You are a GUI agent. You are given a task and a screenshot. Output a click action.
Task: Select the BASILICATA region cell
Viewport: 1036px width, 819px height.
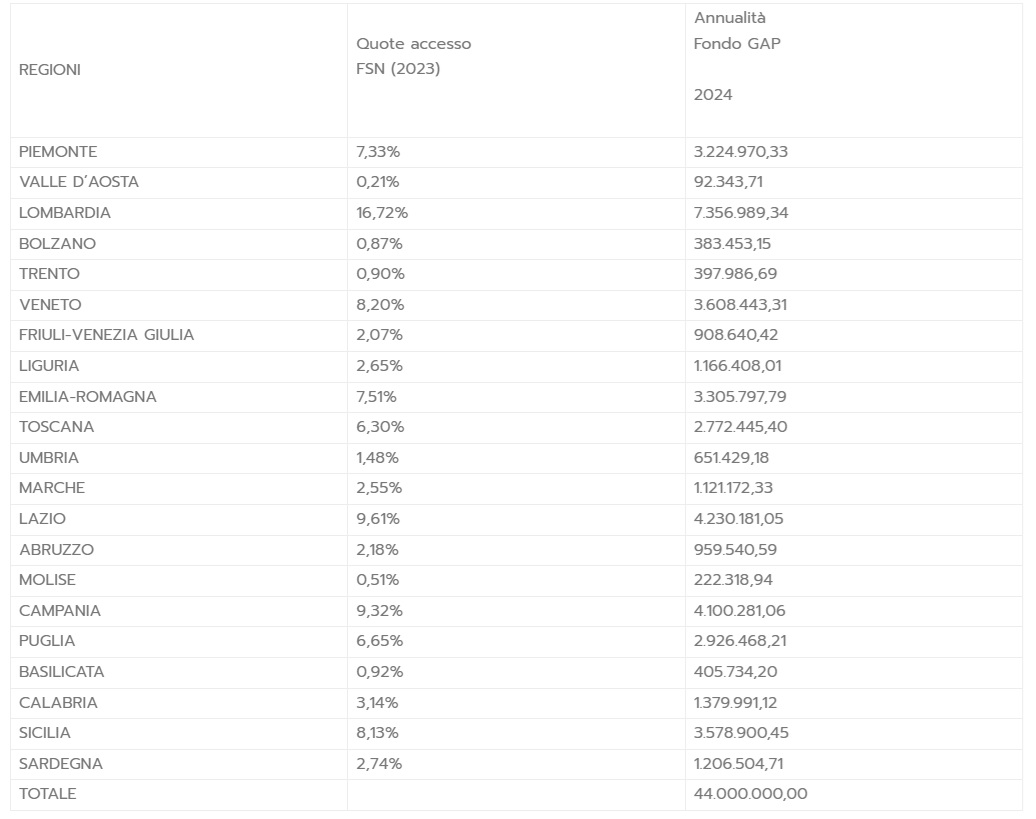click(x=62, y=672)
